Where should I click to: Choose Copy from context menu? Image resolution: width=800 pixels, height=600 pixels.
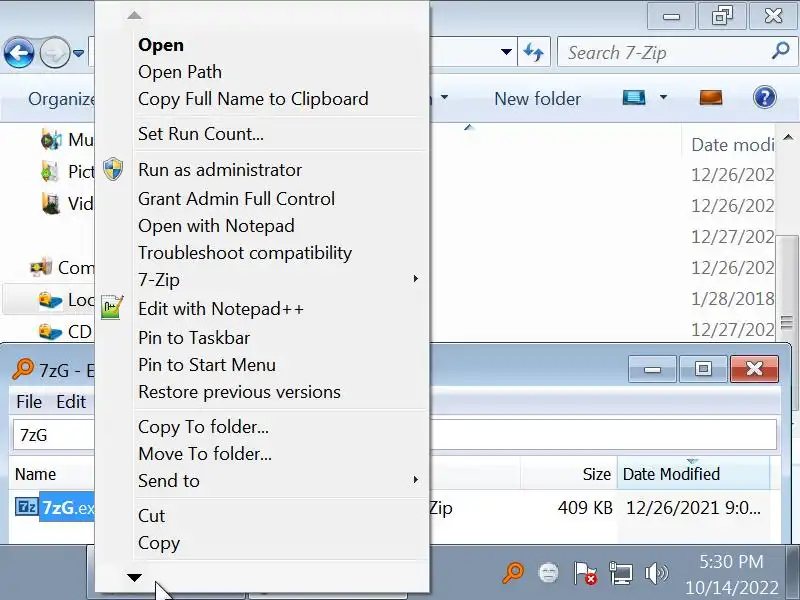click(x=159, y=543)
